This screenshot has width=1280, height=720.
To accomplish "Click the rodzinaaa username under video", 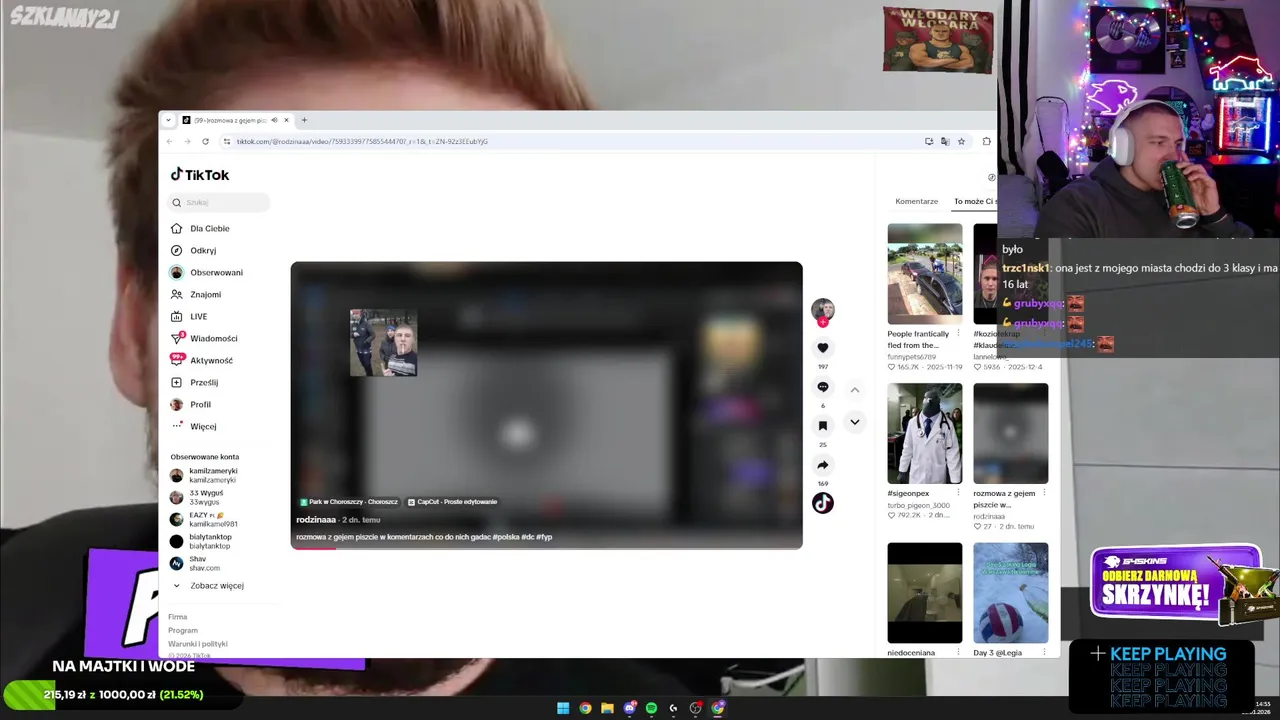I will pos(316,520).
